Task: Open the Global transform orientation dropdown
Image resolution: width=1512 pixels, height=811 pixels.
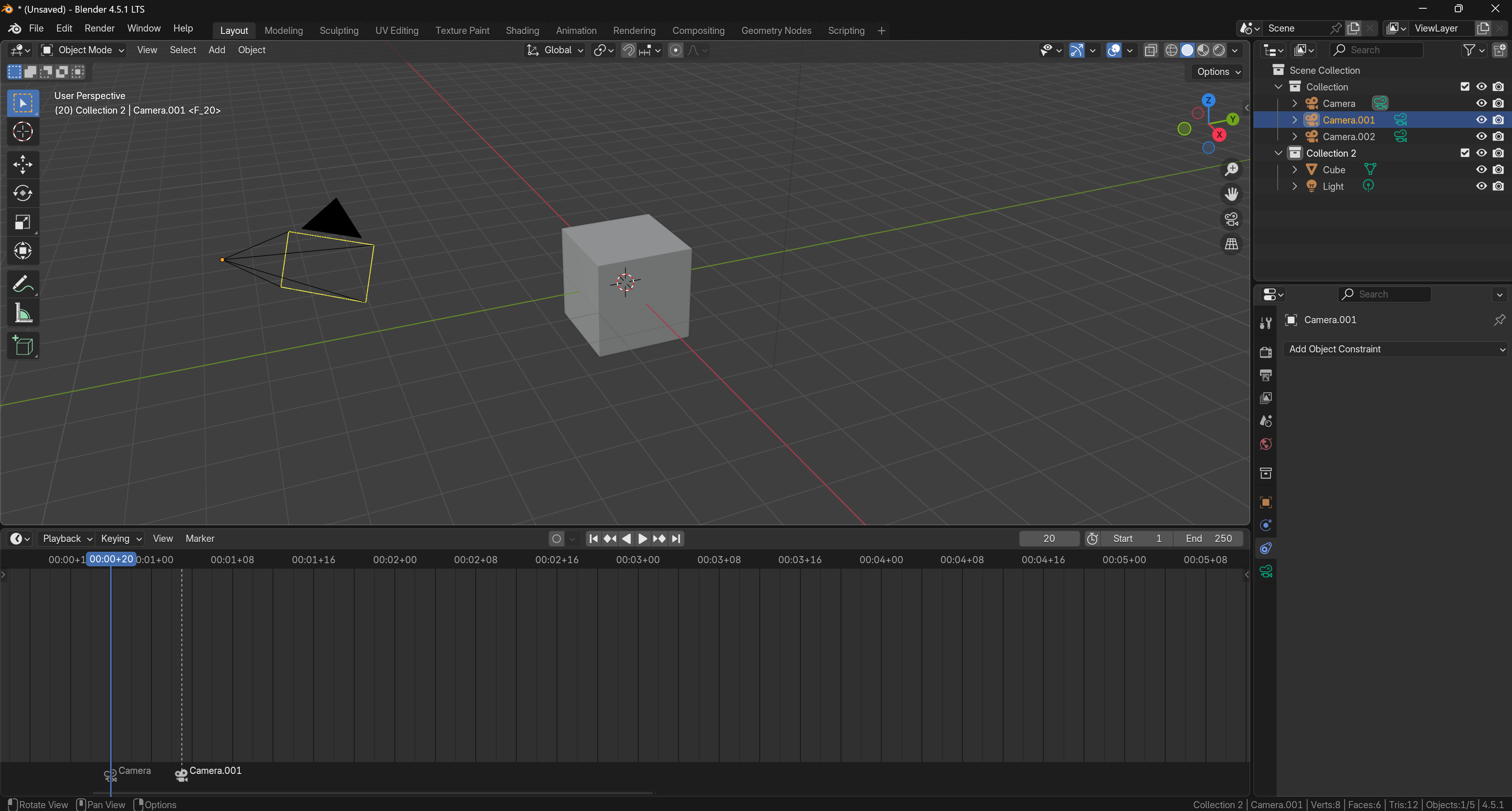Action: coord(555,50)
